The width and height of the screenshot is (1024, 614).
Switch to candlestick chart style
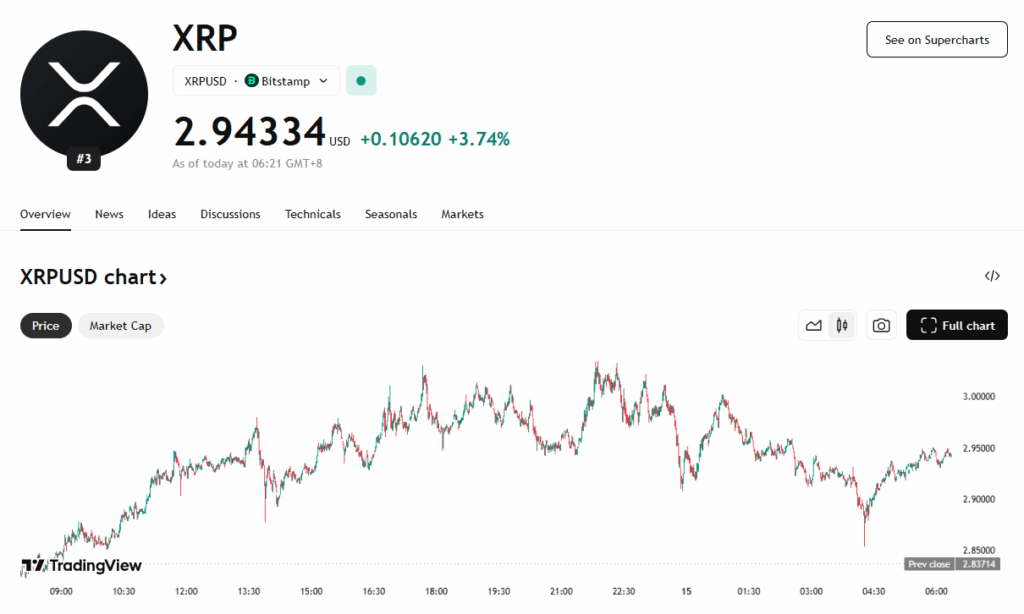842,325
